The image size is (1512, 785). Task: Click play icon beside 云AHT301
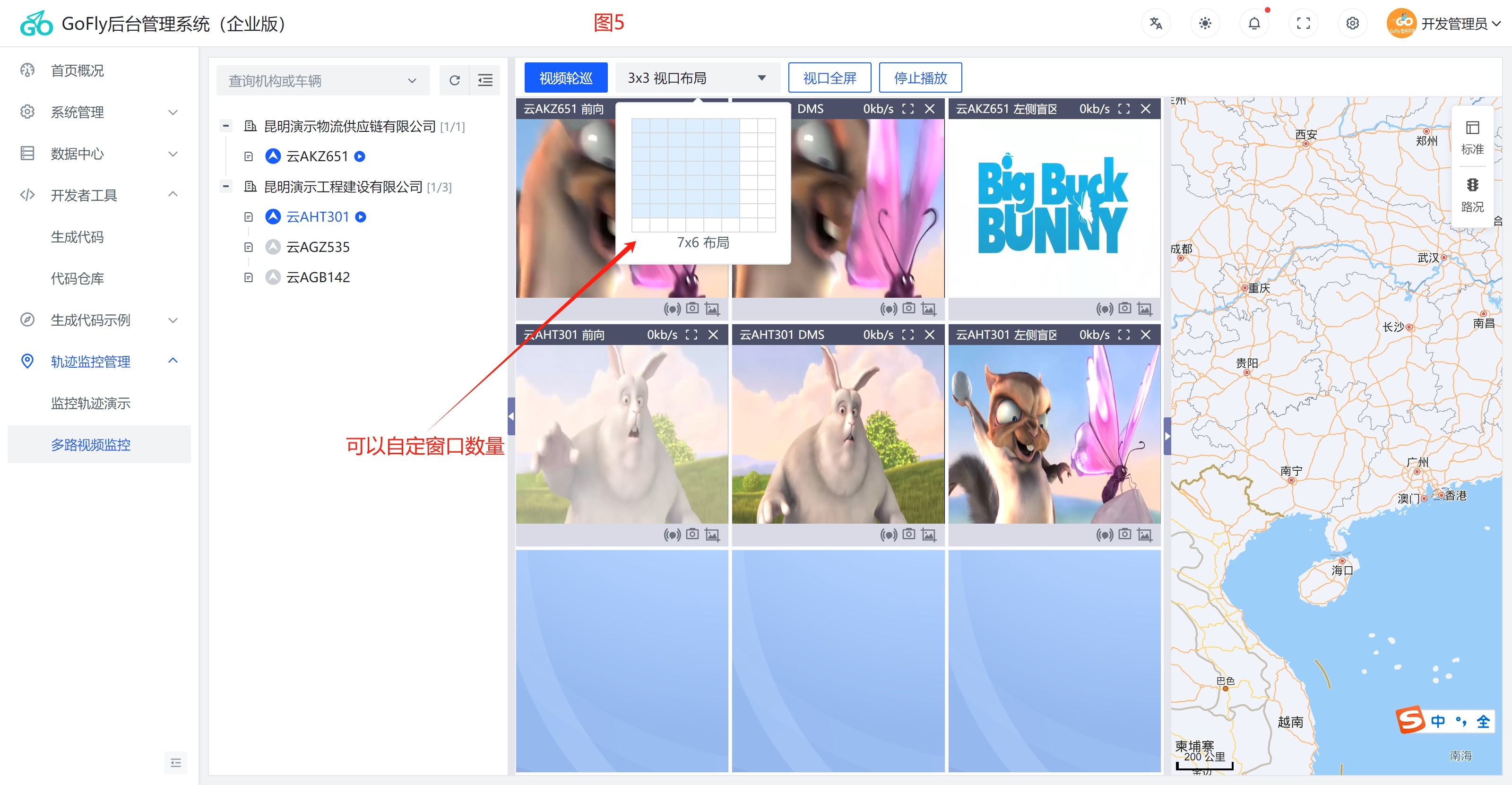[x=361, y=216]
